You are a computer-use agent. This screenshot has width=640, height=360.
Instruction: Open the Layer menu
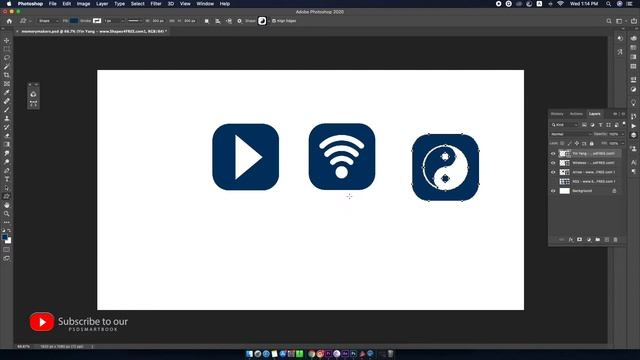tap(102, 4)
